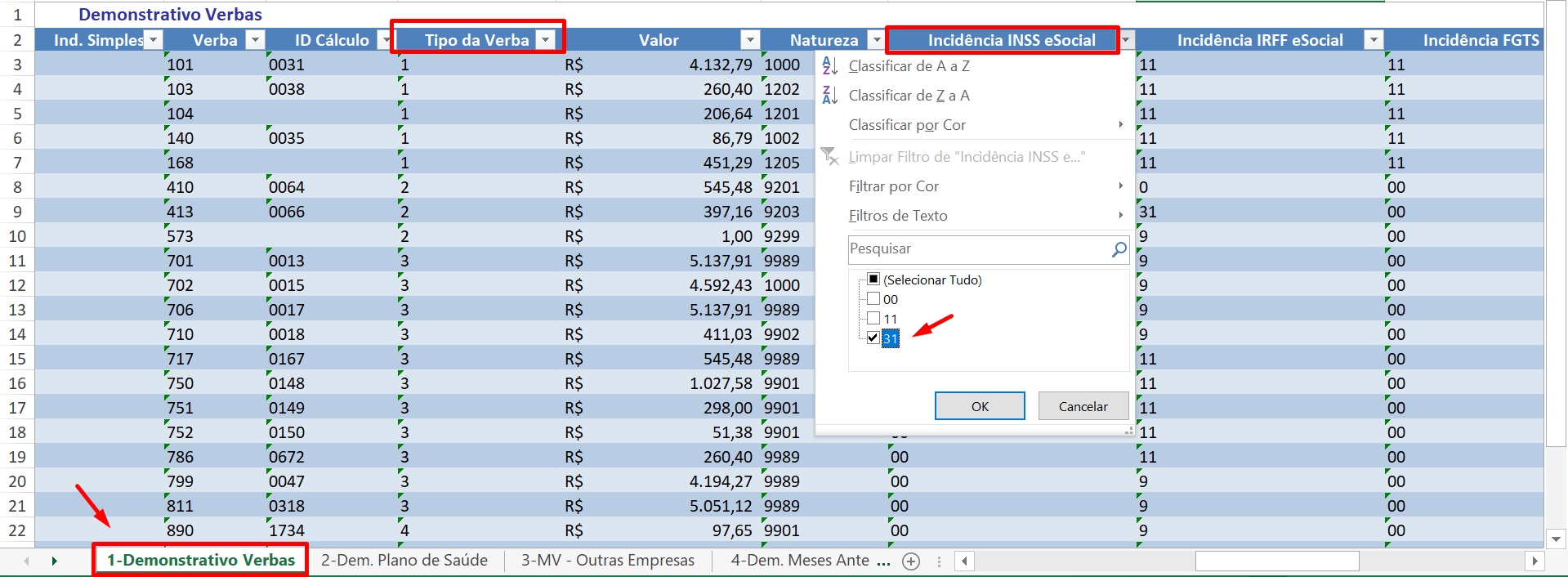The width and height of the screenshot is (1568, 577).
Task: Sort Z to A icon in filter menu
Action: [829, 96]
